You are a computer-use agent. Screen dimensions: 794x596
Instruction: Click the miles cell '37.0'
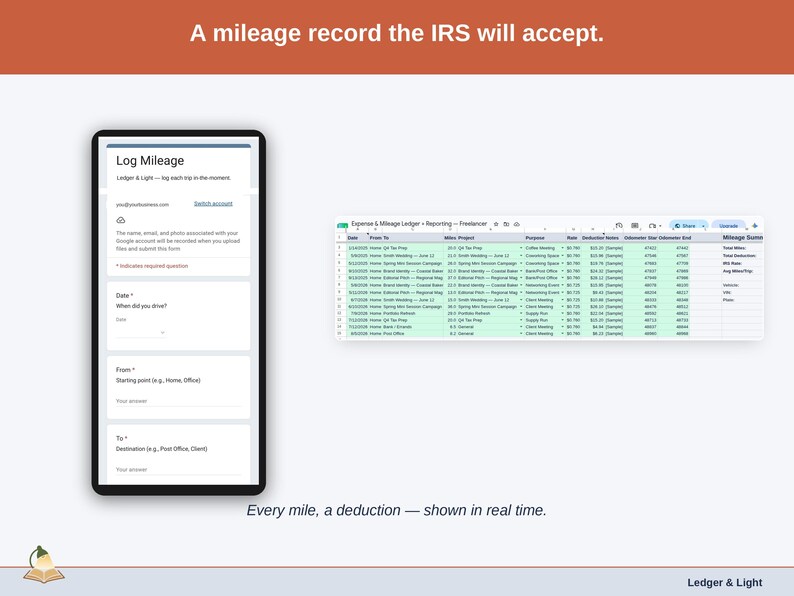(452, 278)
